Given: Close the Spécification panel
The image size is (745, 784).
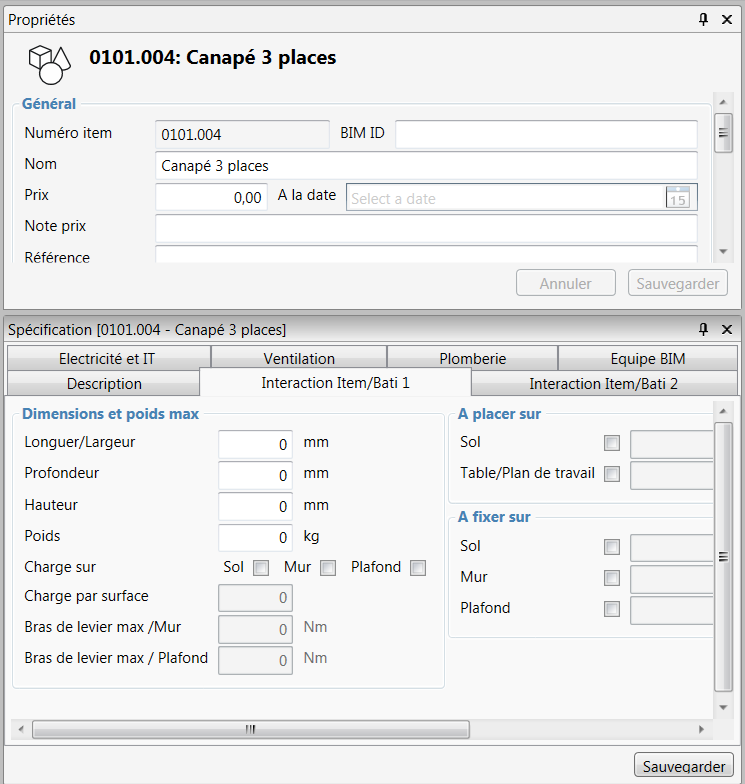Looking at the screenshot, I should click(x=727, y=329).
